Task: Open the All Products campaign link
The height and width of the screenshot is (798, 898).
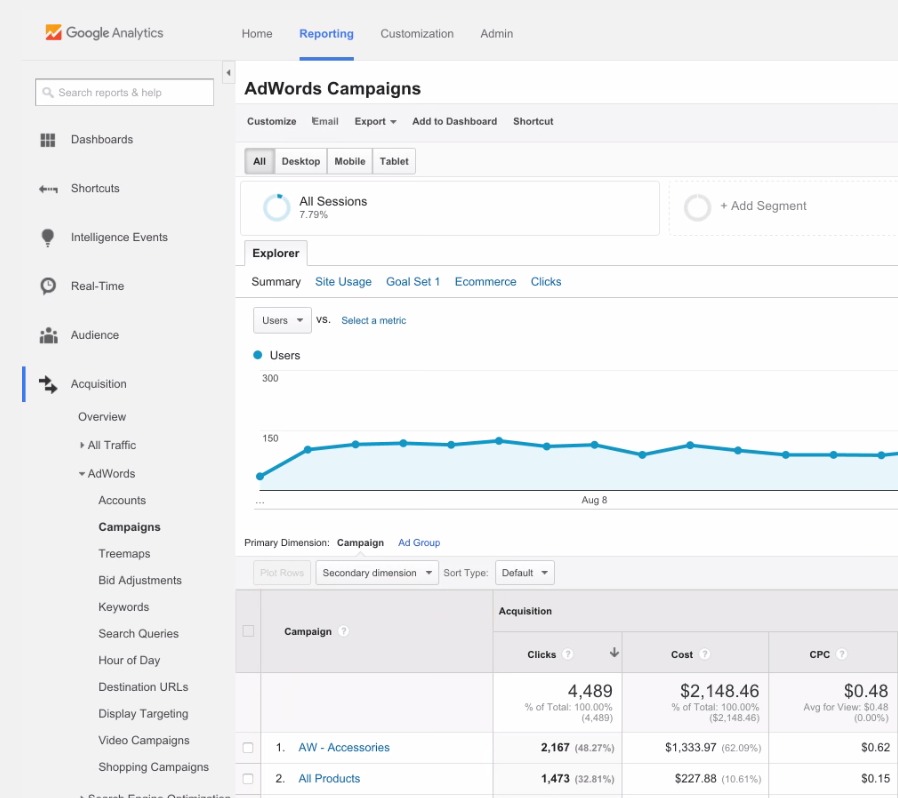Action: pos(329,779)
